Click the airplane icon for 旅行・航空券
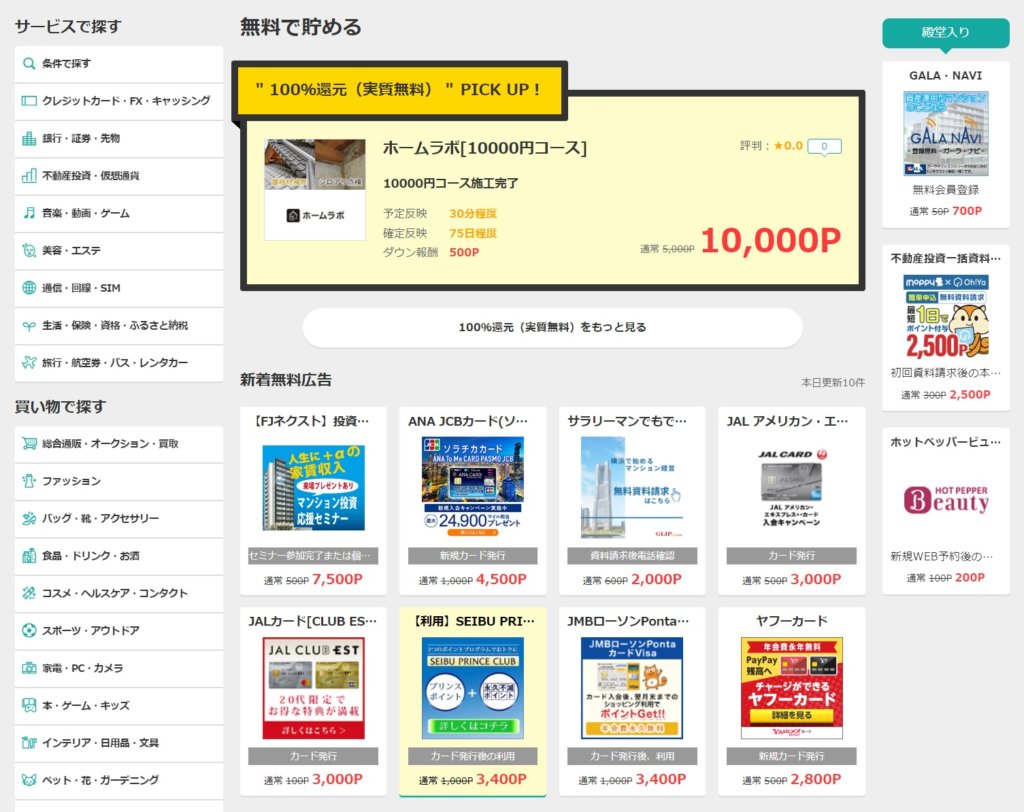Screen dimensions: 1024x812 [29, 363]
